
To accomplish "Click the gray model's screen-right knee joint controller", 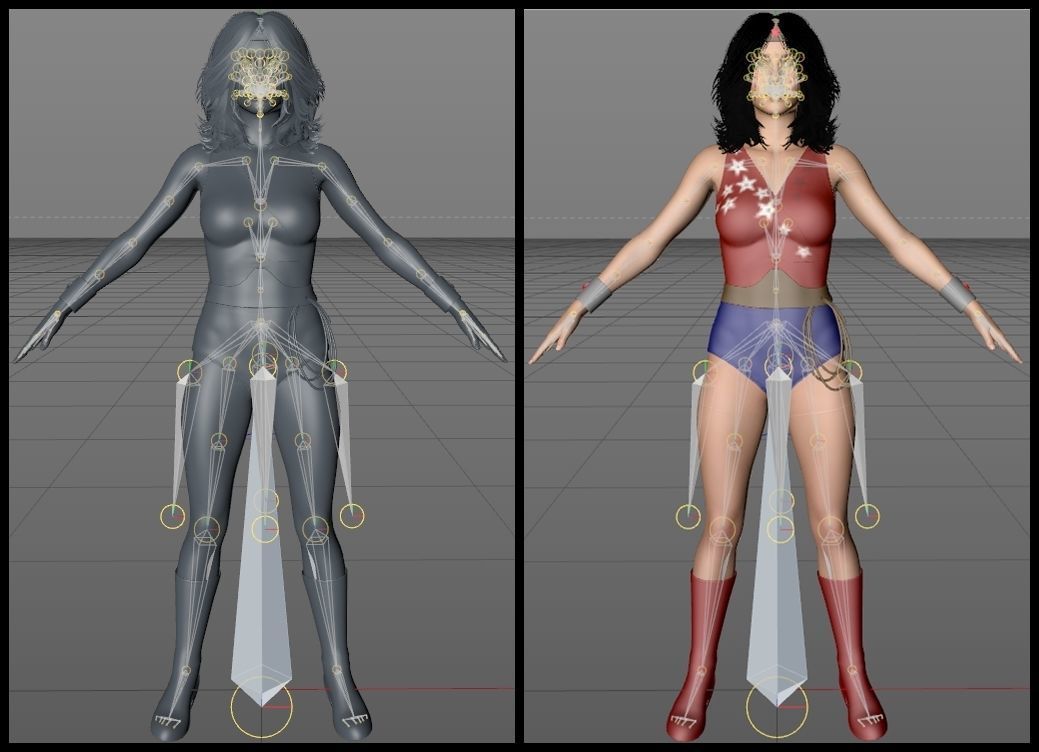I will coord(316,529).
